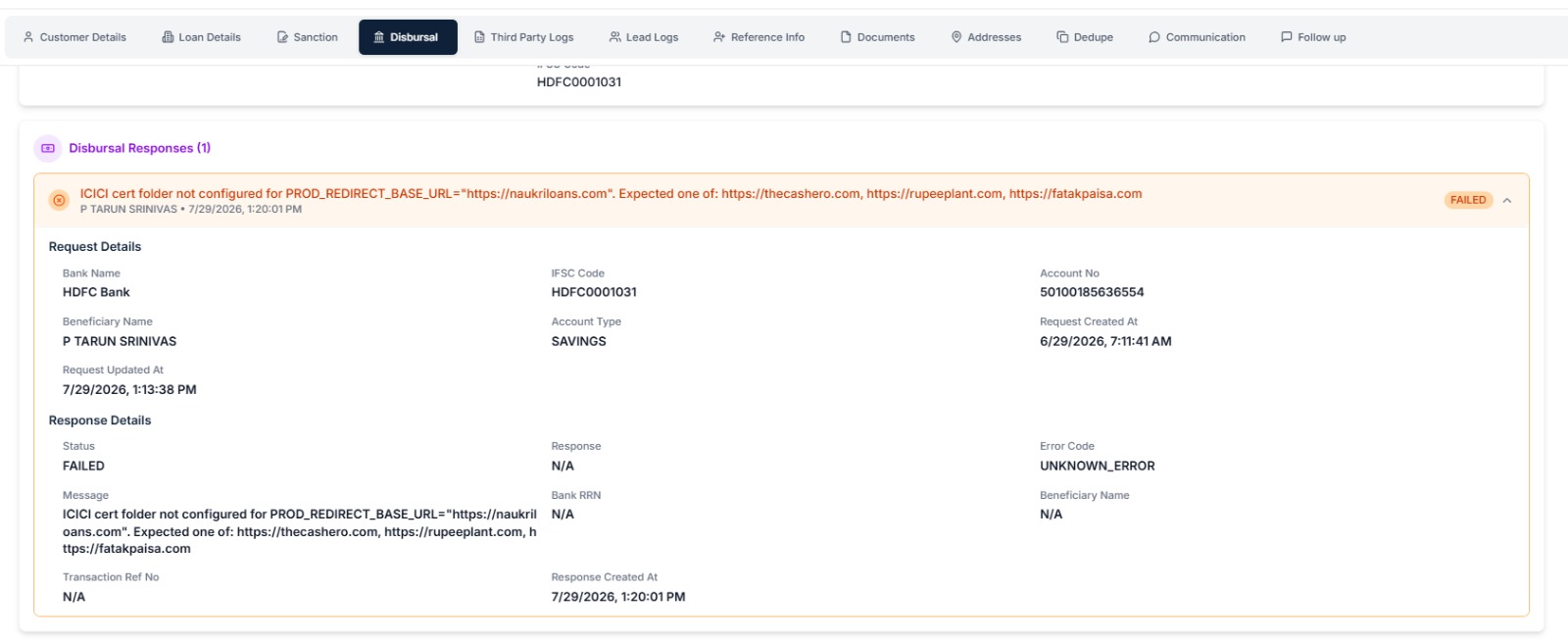This screenshot has height=642, width=1568.
Task: Open Third Party Logs tab
Action: click(x=523, y=37)
